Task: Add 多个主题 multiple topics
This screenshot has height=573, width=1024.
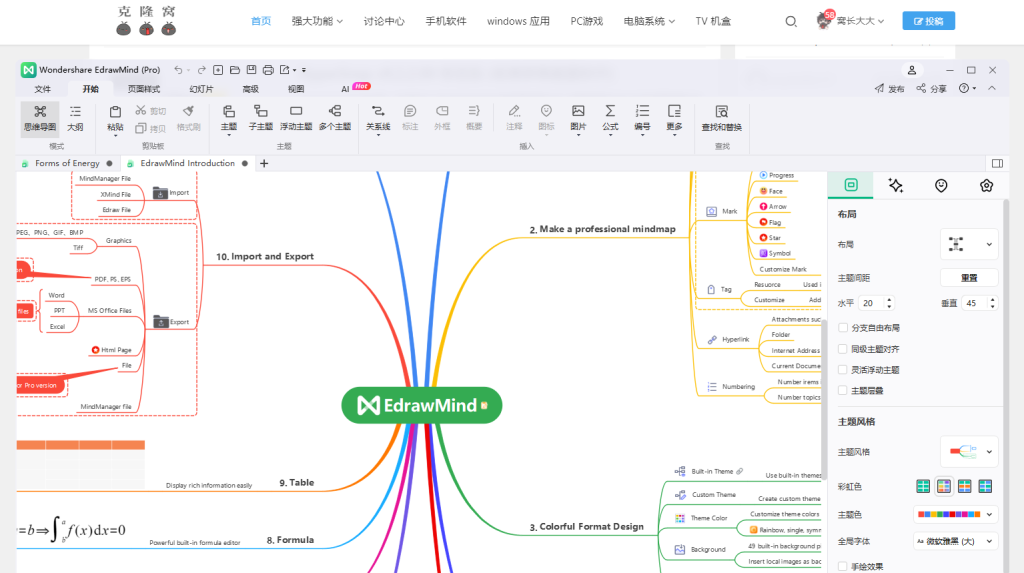Action: point(335,118)
